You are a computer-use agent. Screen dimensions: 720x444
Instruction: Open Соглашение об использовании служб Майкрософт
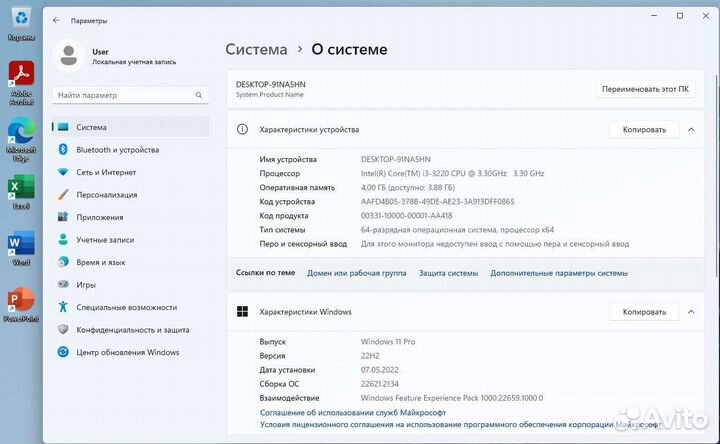353,412
